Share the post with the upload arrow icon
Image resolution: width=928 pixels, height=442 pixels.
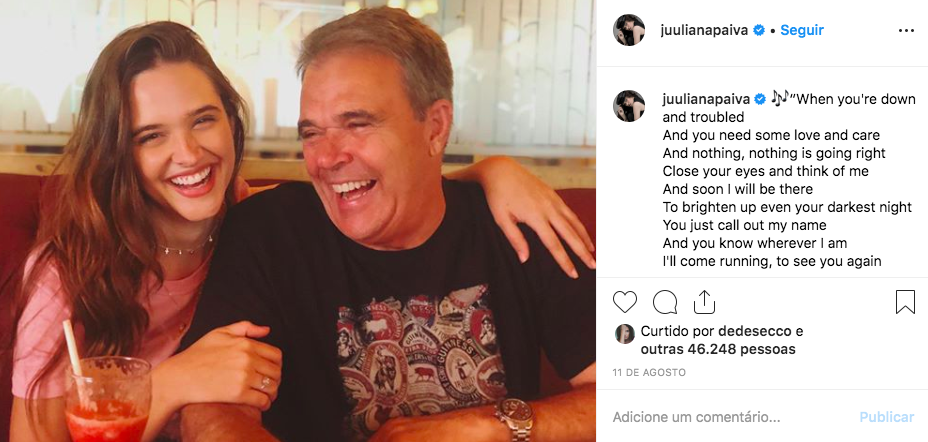704,302
